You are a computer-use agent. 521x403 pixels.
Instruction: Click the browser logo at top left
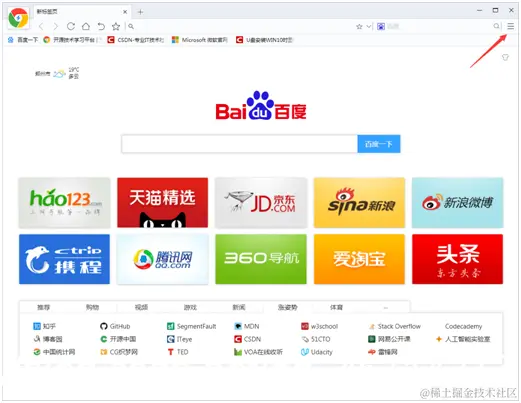[18, 17]
